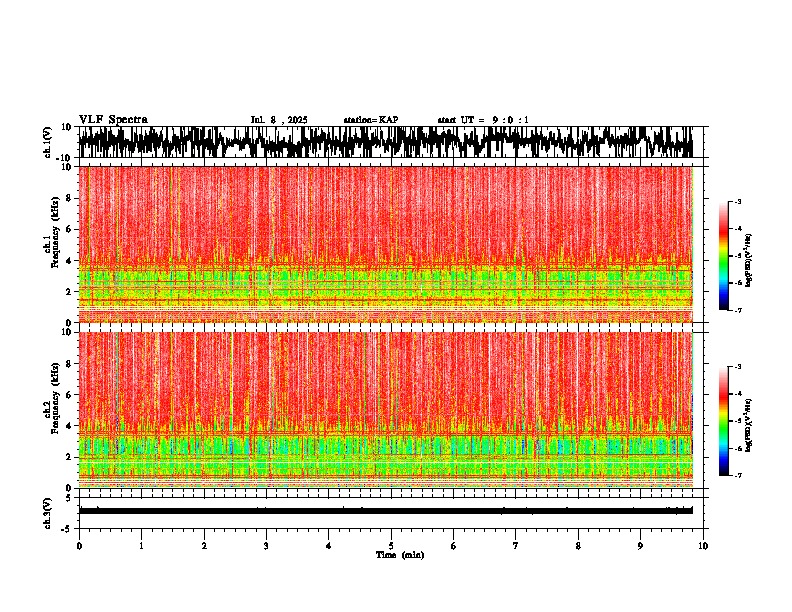Click the "-3" label on ch.1 colorbar
This screenshot has height=612, width=792.
tap(737, 201)
